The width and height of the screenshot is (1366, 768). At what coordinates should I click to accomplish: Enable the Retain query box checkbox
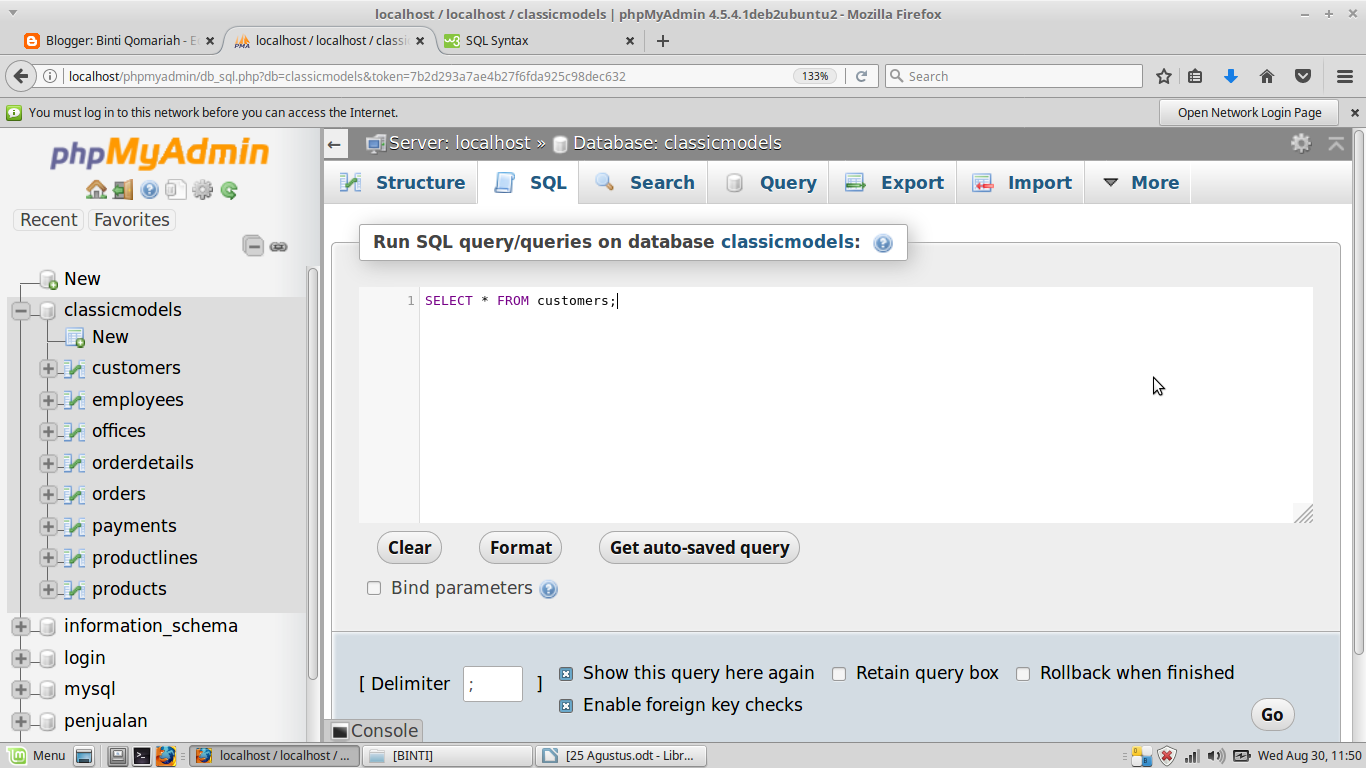pos(839,673)
